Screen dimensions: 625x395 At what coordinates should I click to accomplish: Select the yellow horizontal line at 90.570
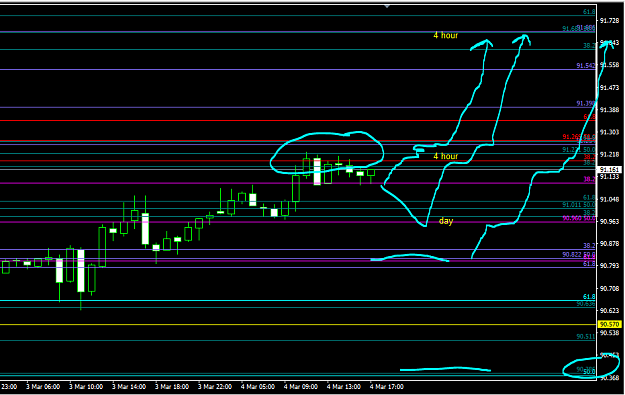298,324
